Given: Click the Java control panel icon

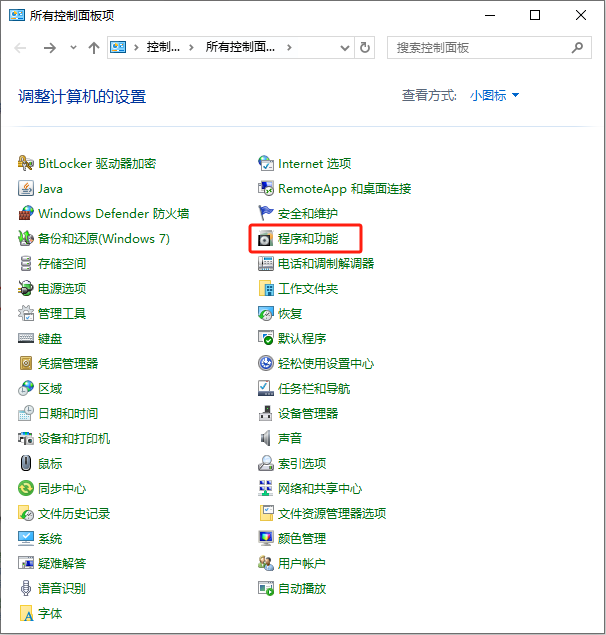Looking at the screenshot, I should 26,188.
